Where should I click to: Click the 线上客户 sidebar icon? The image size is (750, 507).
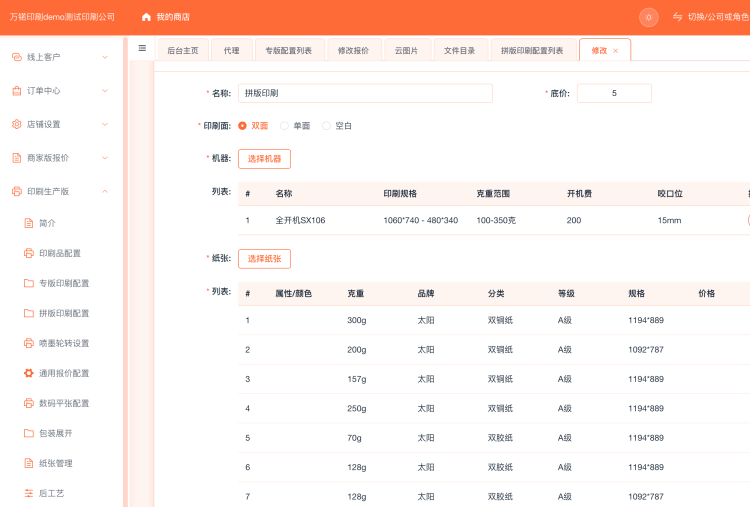pyautogui.click(x=17, y=57)
